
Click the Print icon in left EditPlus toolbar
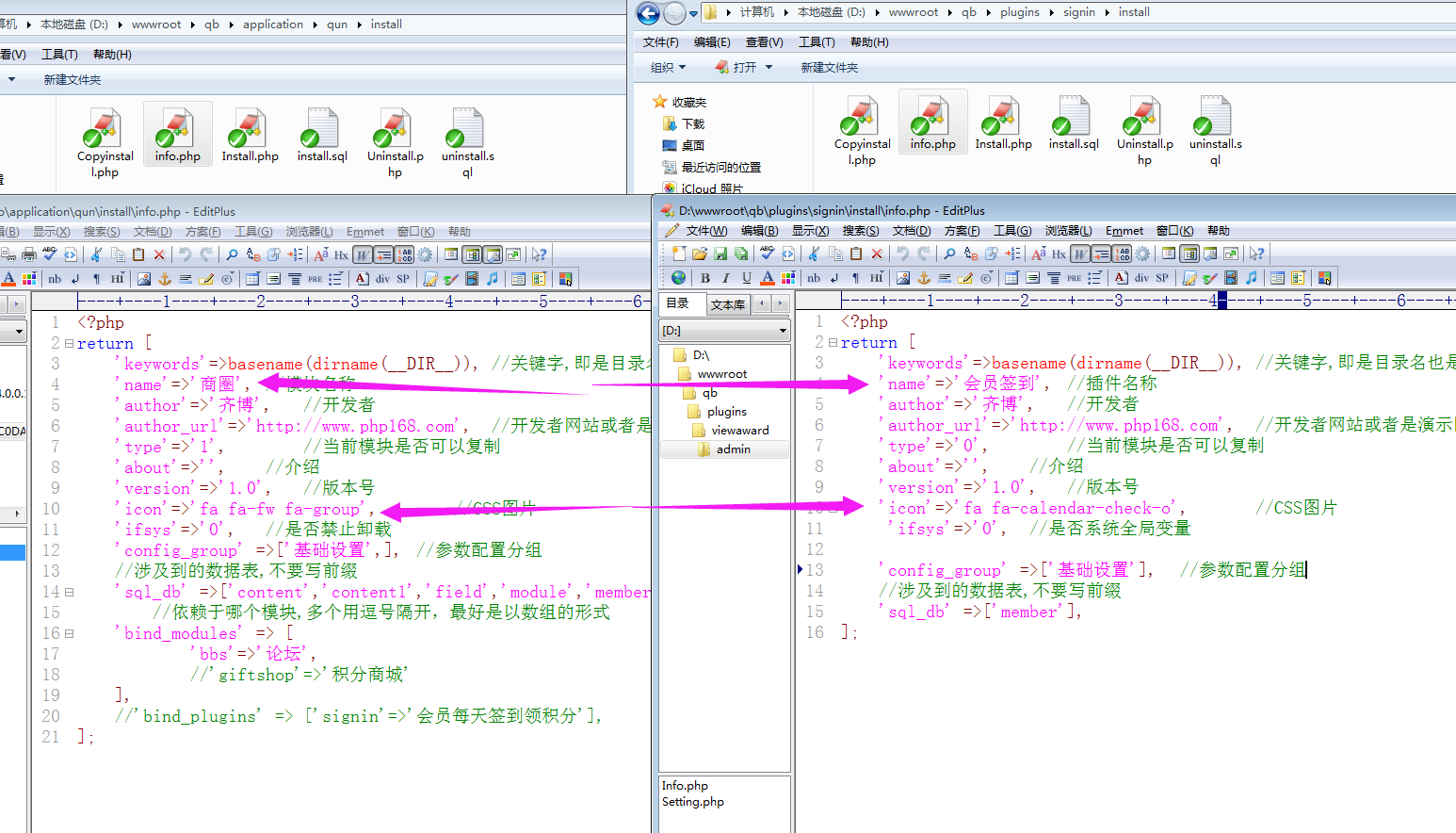click(x=29, y=254)
